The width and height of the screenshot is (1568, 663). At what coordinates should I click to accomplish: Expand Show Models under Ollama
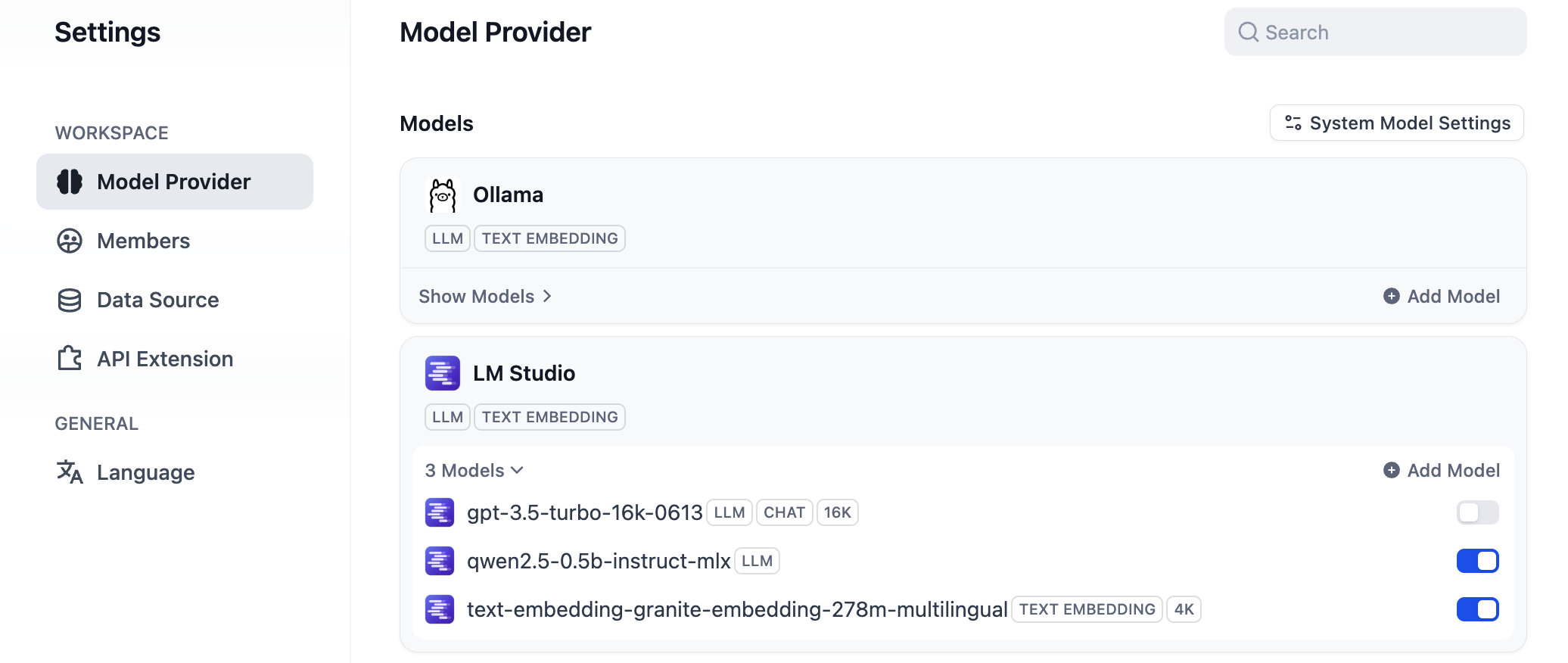pyautogui.click(x=477, y=297)
